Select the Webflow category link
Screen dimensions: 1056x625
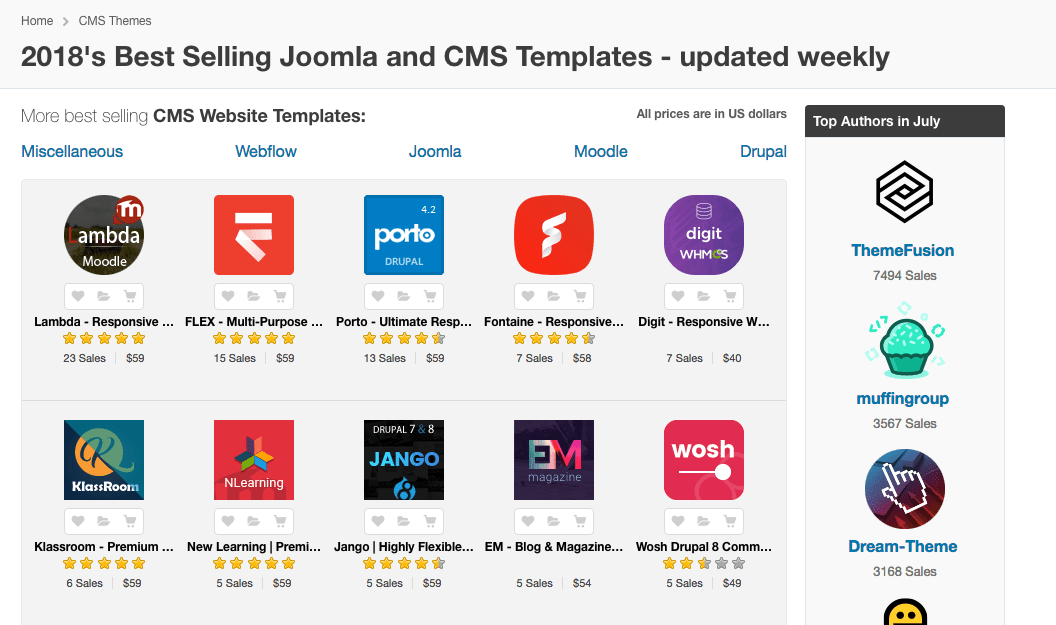click(x=266, y=152)
